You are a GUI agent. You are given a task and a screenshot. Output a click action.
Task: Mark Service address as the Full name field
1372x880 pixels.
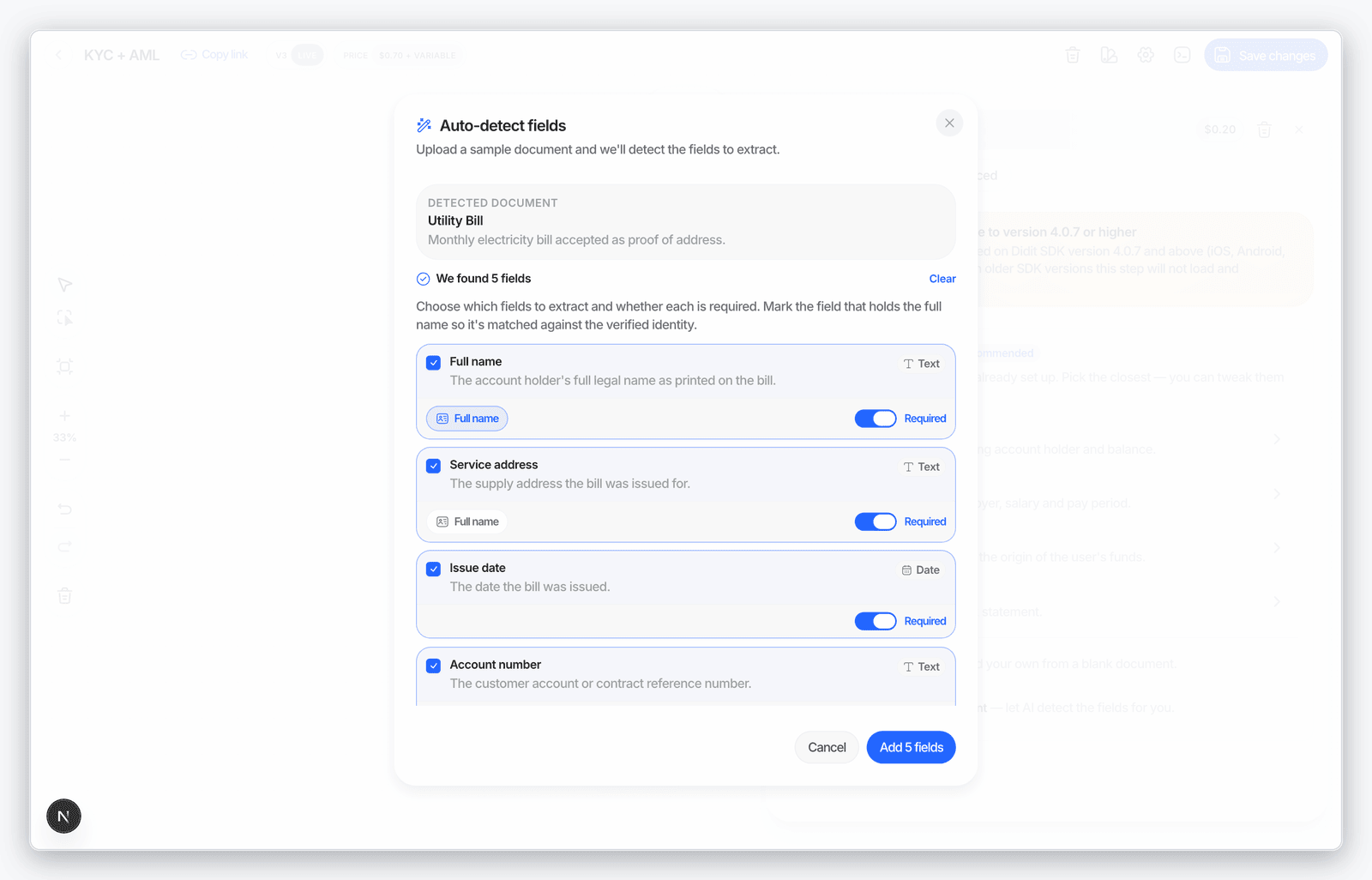pyautogui.click(x=467, y=521)
